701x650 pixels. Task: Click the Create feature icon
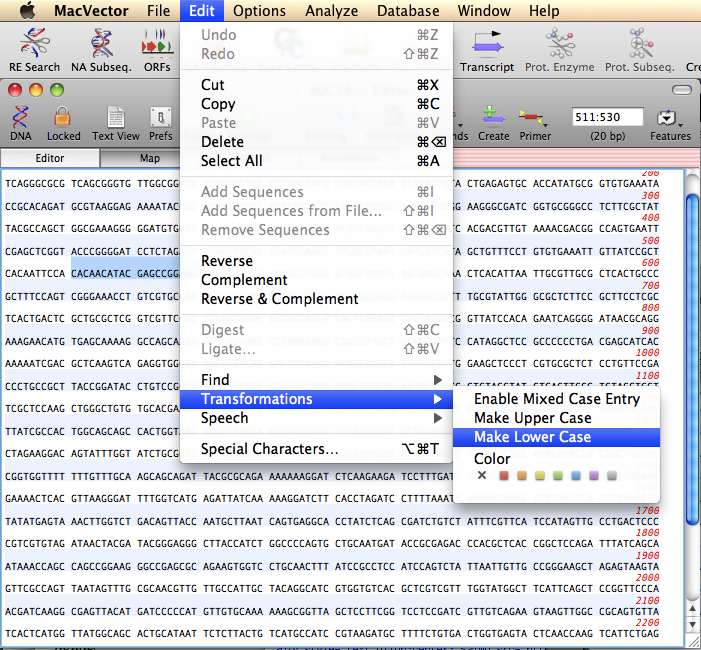(x=493, y=119)
